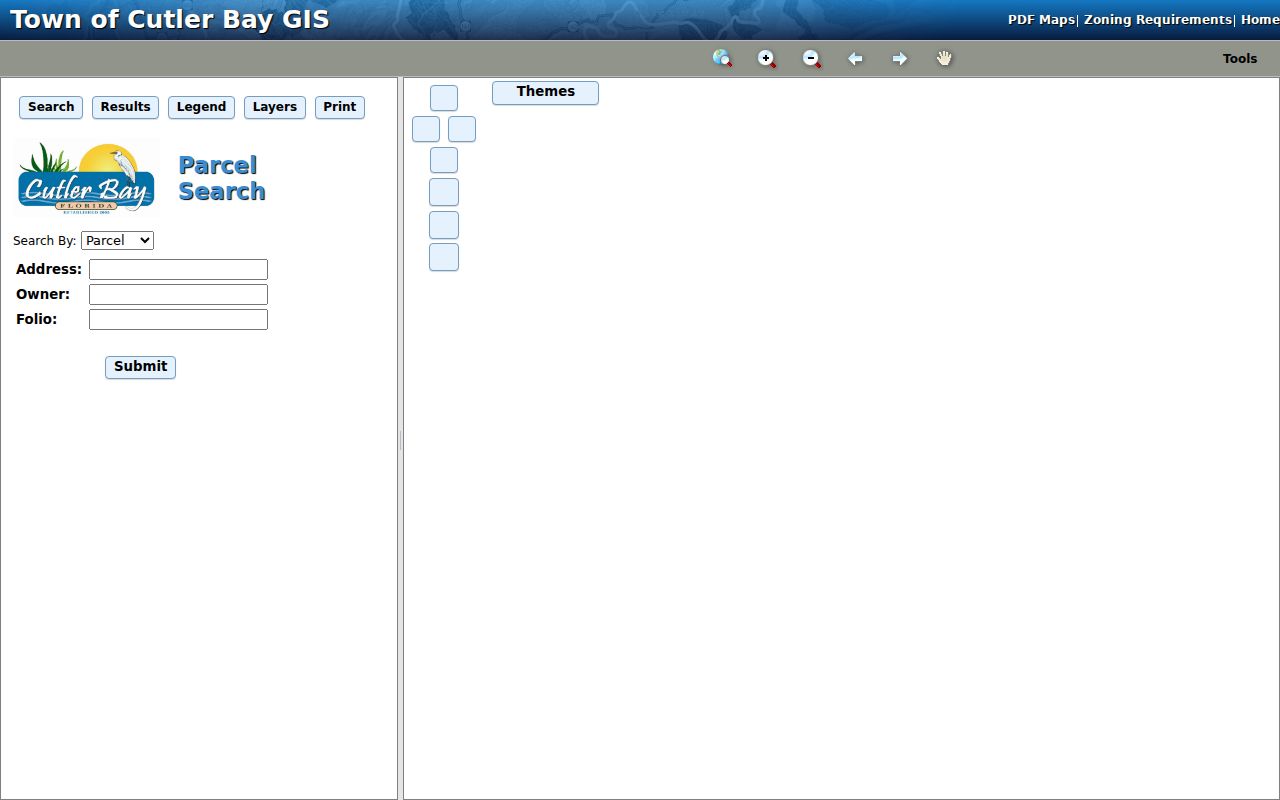Click the Cutler Bay logo image
The image size is (1280, 800).
[x=86, y=178]
